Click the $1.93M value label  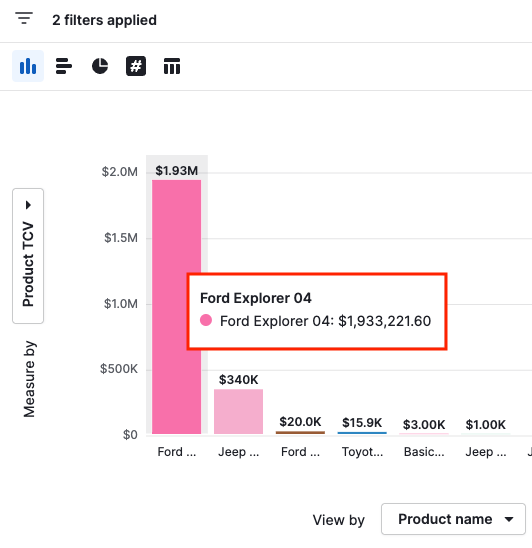pos(177,171)
